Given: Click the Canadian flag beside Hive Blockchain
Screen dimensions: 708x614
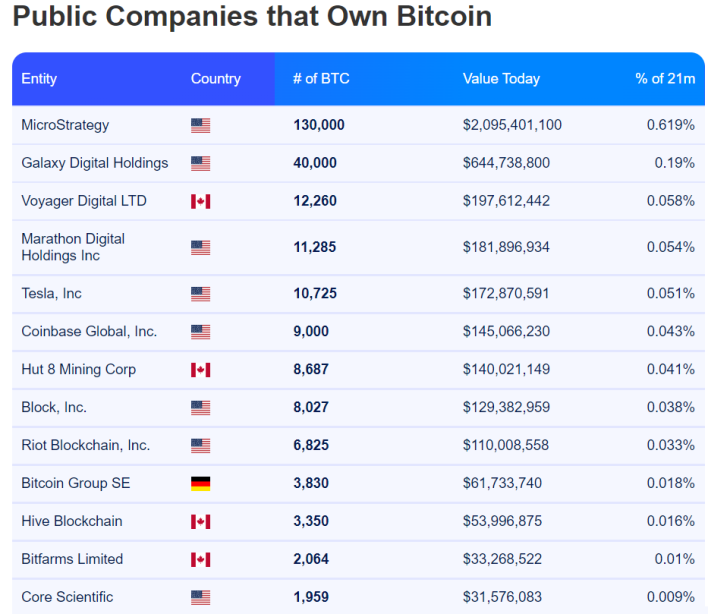Looking at the screenshot, I should tap(200, 521).
